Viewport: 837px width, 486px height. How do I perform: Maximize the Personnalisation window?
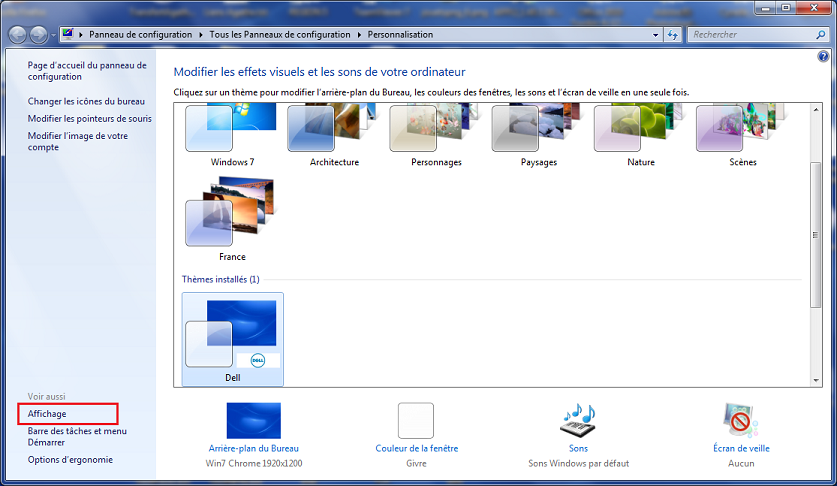click(786, 8)
